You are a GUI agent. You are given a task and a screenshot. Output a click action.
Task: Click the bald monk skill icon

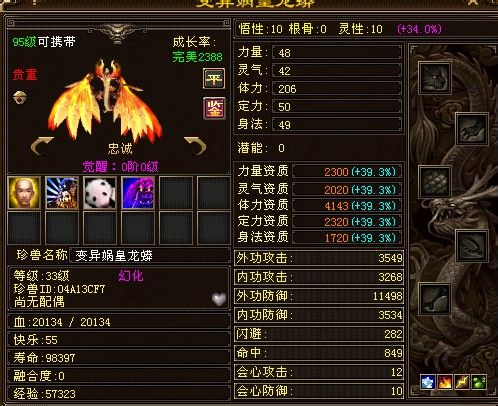(24, 193)
